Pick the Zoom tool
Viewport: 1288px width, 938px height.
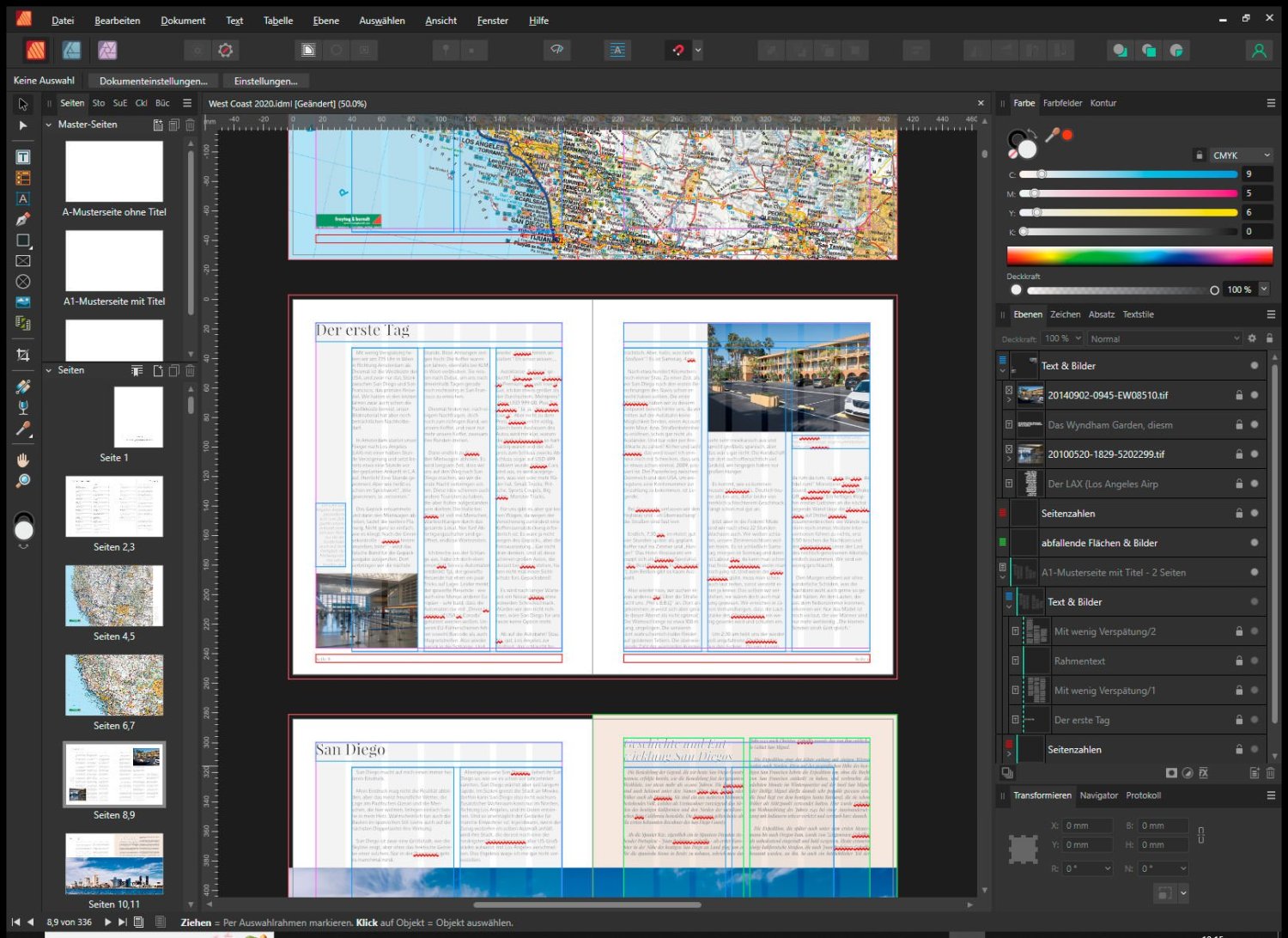pyautogui.click(x=23, y=480)
